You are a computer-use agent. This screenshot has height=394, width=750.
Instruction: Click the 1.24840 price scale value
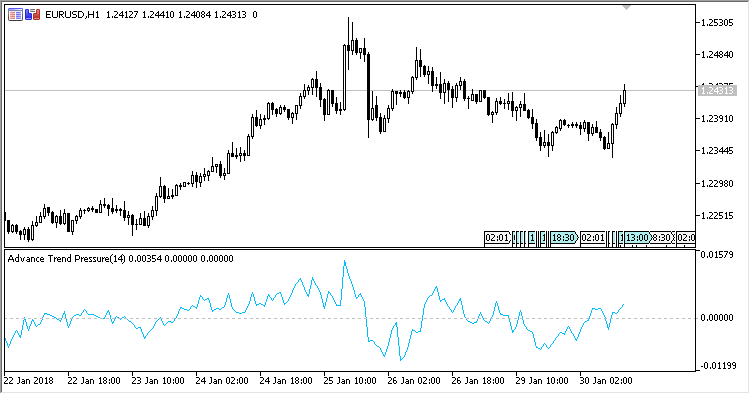717,55
